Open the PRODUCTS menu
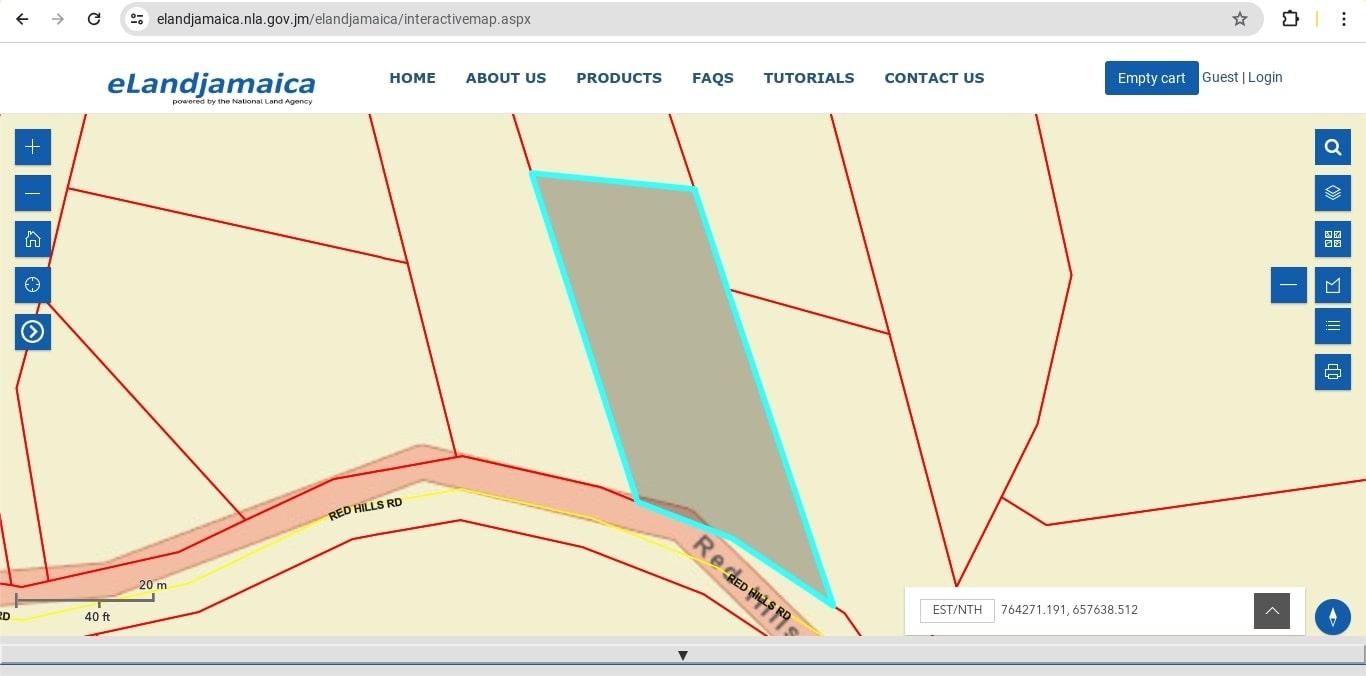1366x676 pixels. [x=618, y=78]
